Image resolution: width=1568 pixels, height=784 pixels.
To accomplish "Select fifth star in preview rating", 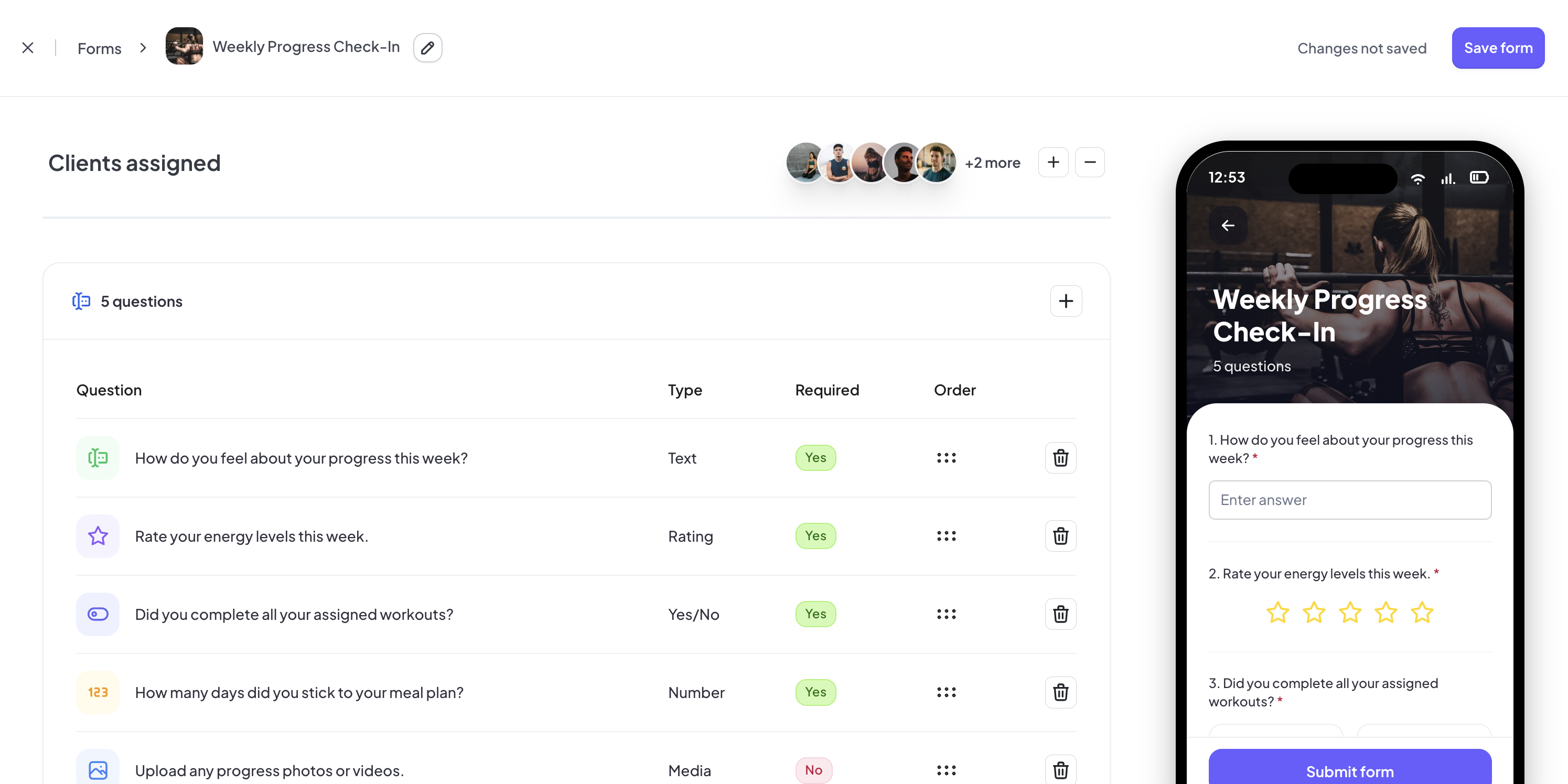I will click(x=1422, y=613).
